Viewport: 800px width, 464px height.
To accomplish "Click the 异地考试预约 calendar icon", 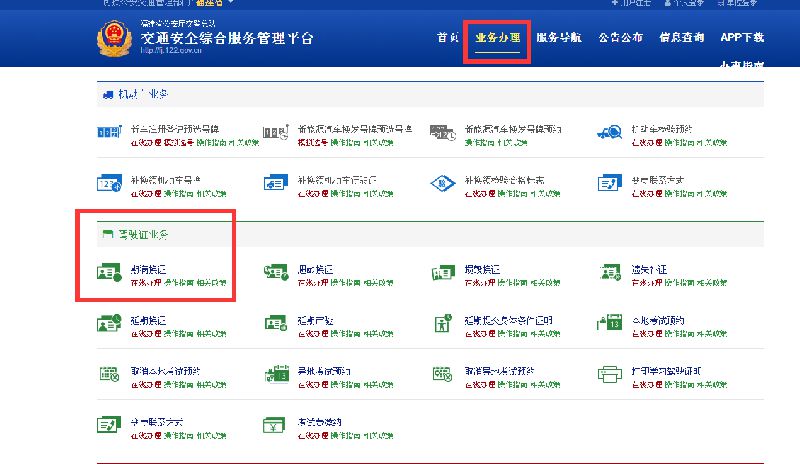I will 277,374.
